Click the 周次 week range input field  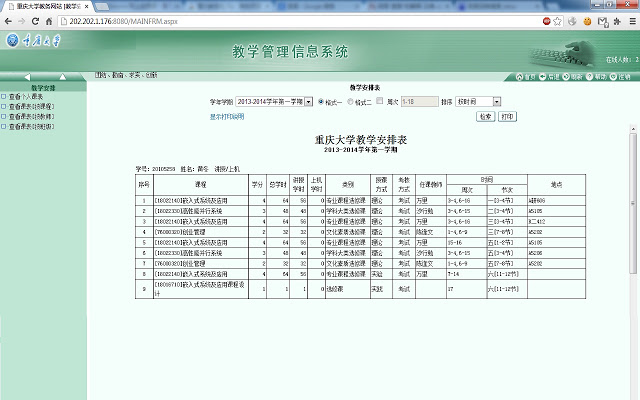click(420, 102)
